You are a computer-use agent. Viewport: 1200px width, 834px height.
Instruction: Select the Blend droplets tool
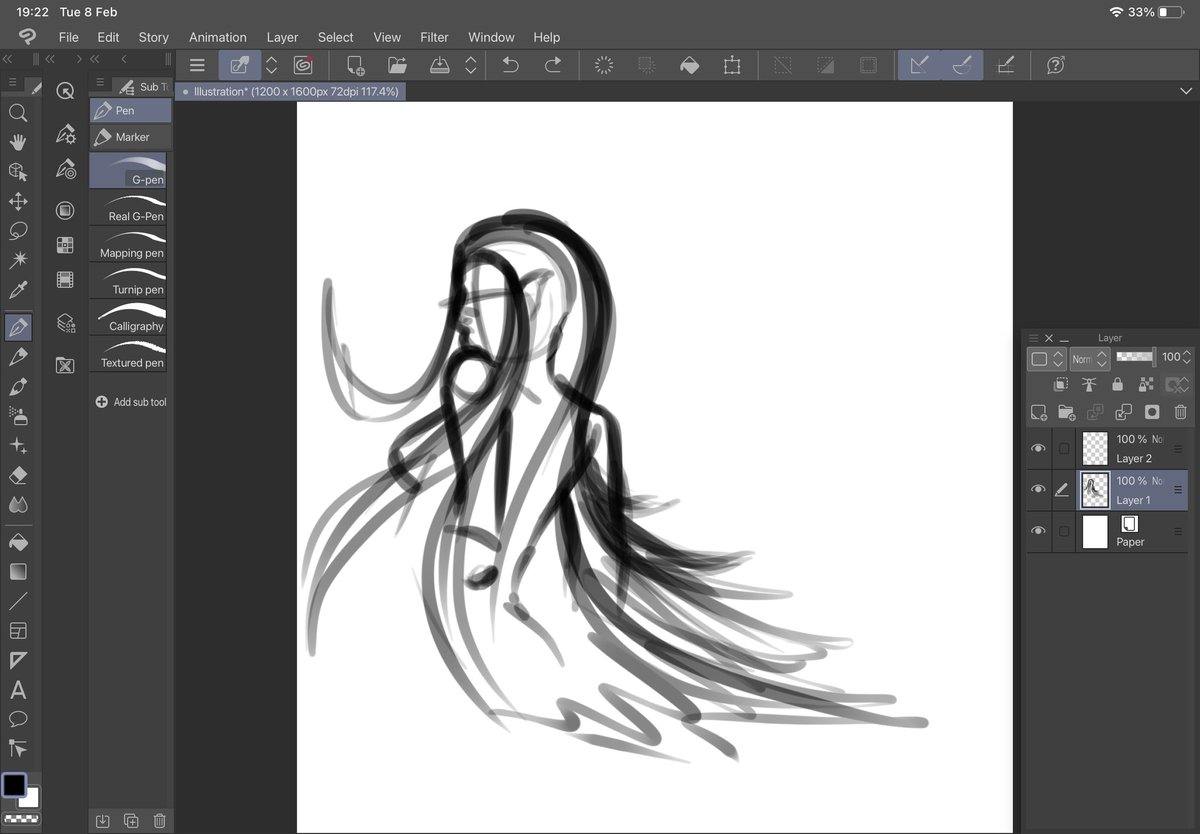click(17, 505)
